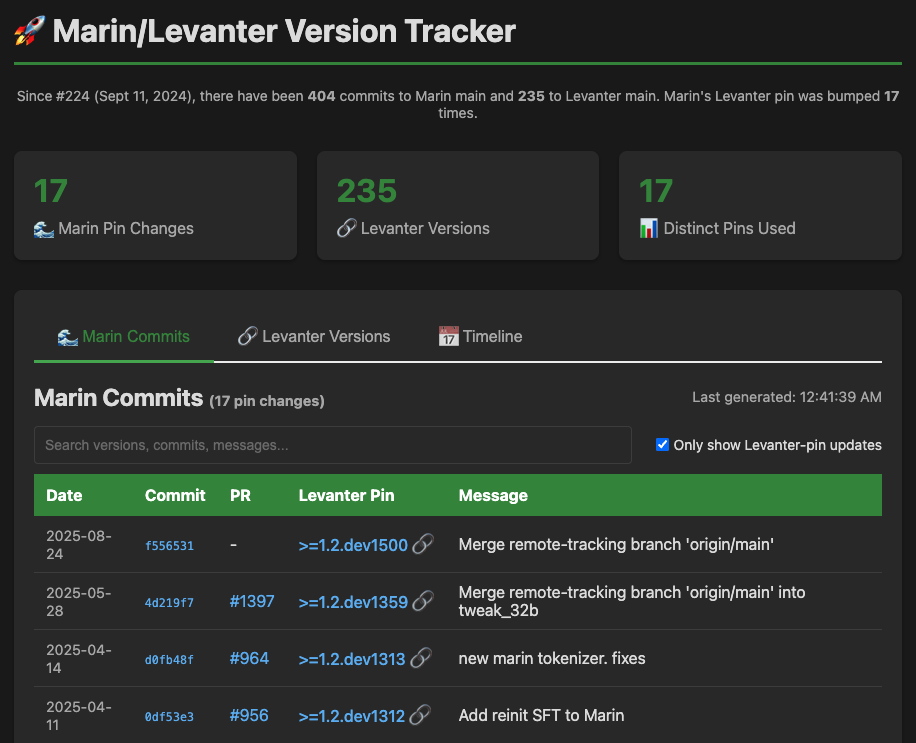Click the rocket icon in page title
This screenshot has width=916, height=743.
pos(29,31)
